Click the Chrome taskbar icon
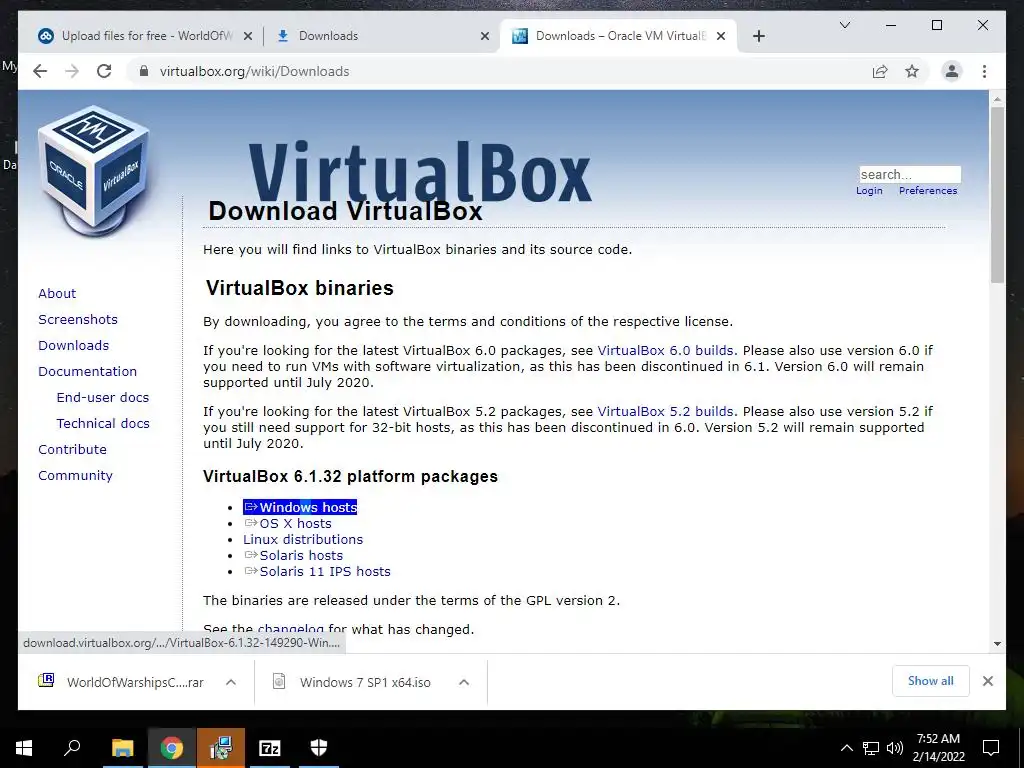The width and height of the screenshot is (1024, 768). click(x=171, y=748)
